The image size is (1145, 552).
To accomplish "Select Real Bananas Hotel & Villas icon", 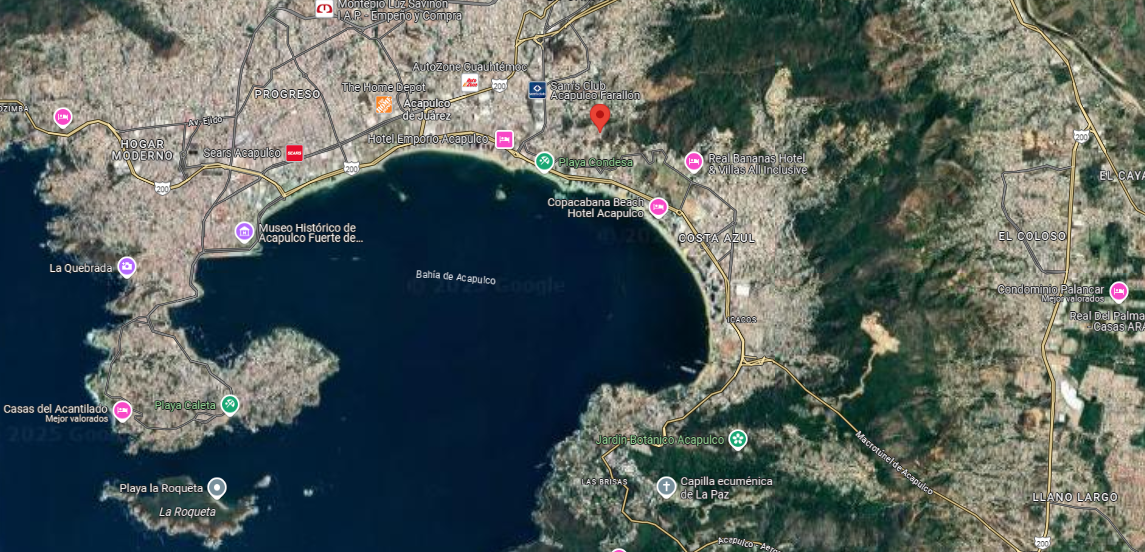I will tap(694, 161).
